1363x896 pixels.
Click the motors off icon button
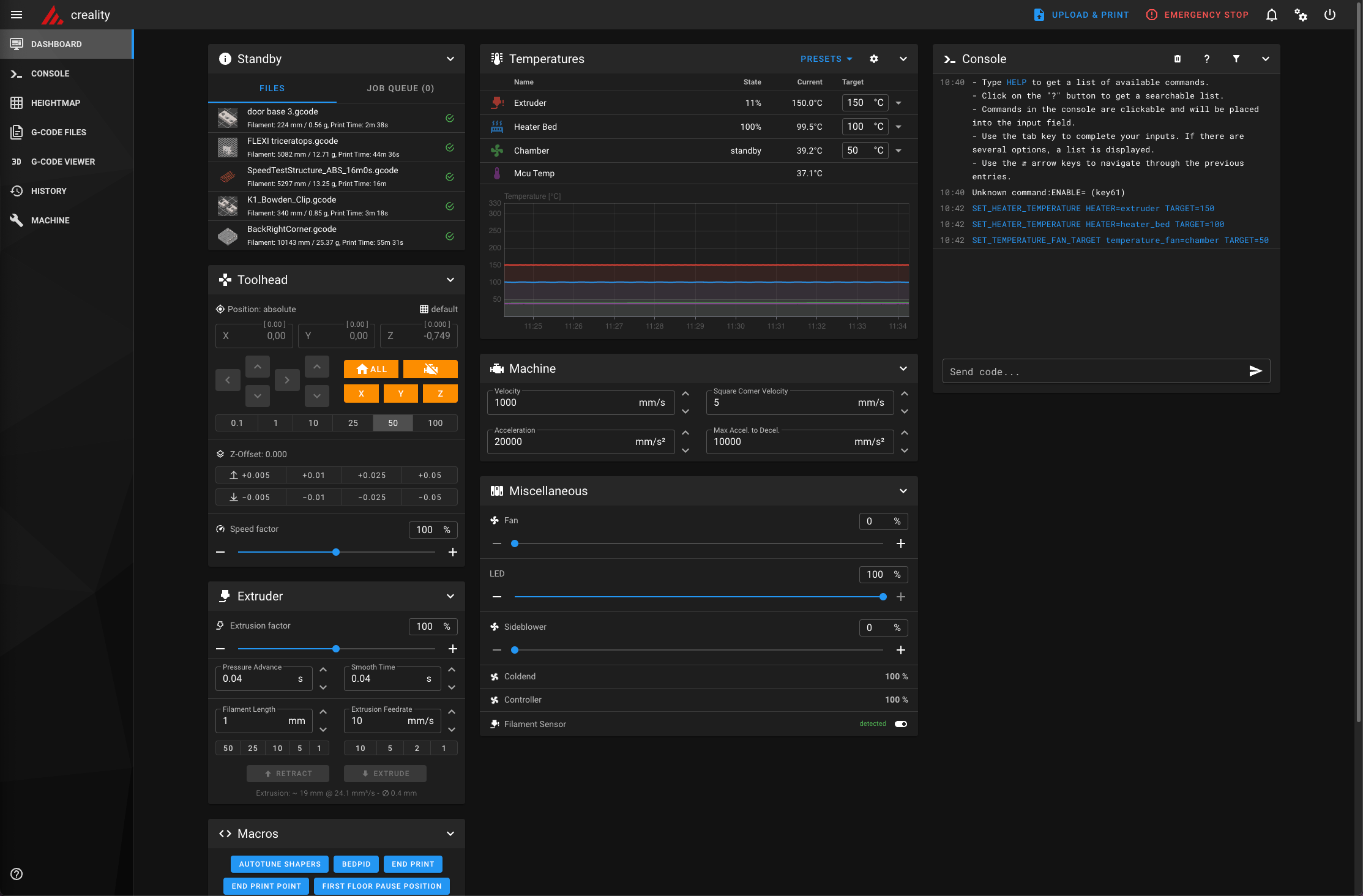[430, 369]
